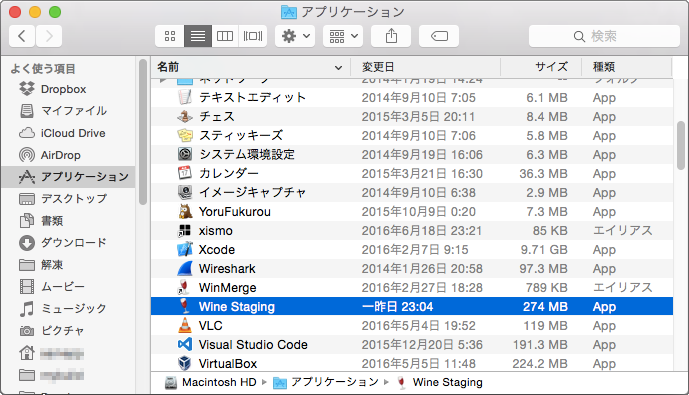
Task: Click the size 191.3 MB
Action: coord(540,344)
